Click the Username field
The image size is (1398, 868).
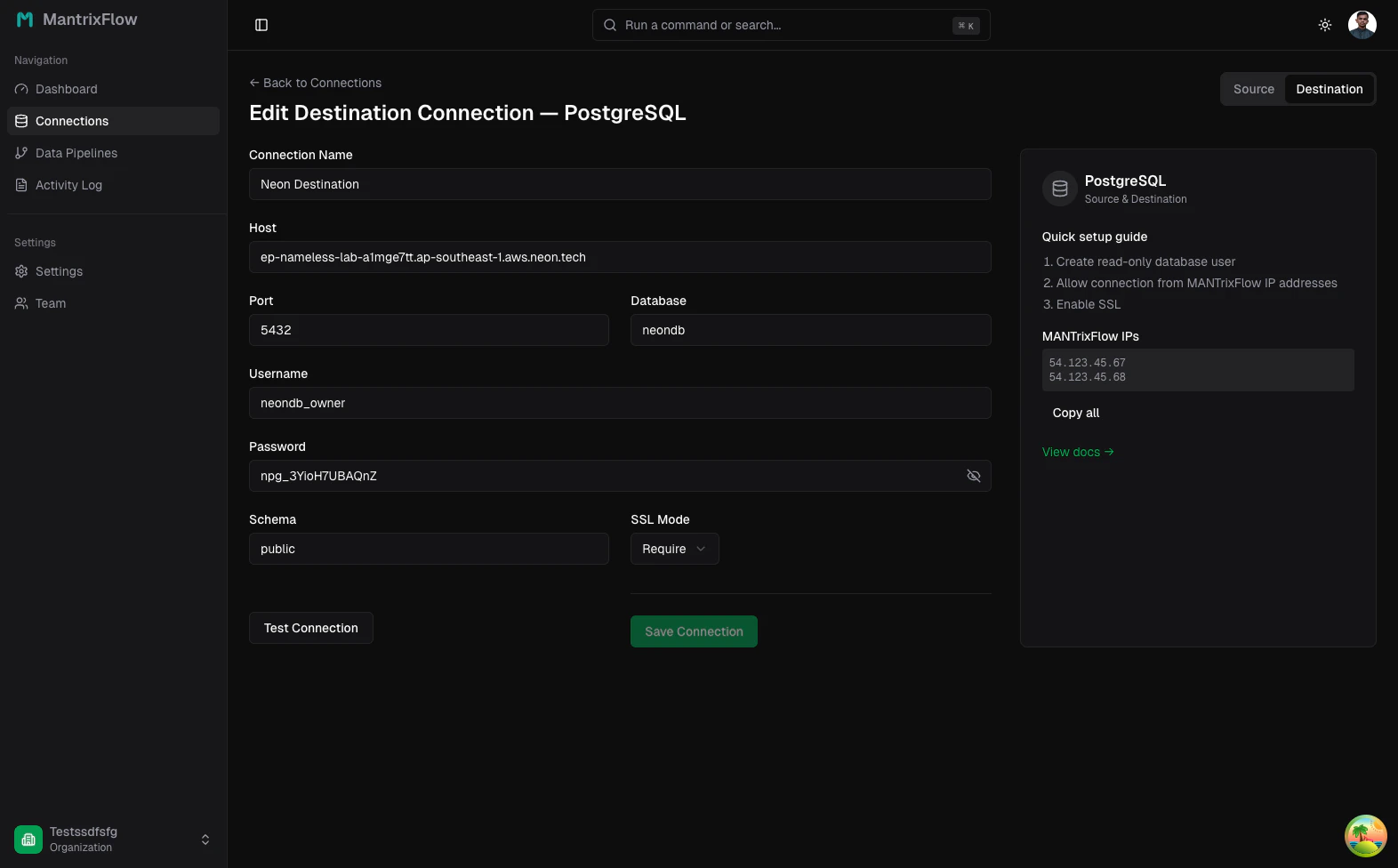tap(620, 403)
